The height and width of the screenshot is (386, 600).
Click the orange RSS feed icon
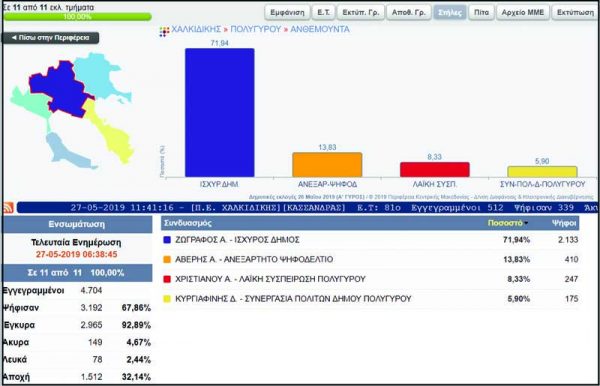(x=8, y=207)
